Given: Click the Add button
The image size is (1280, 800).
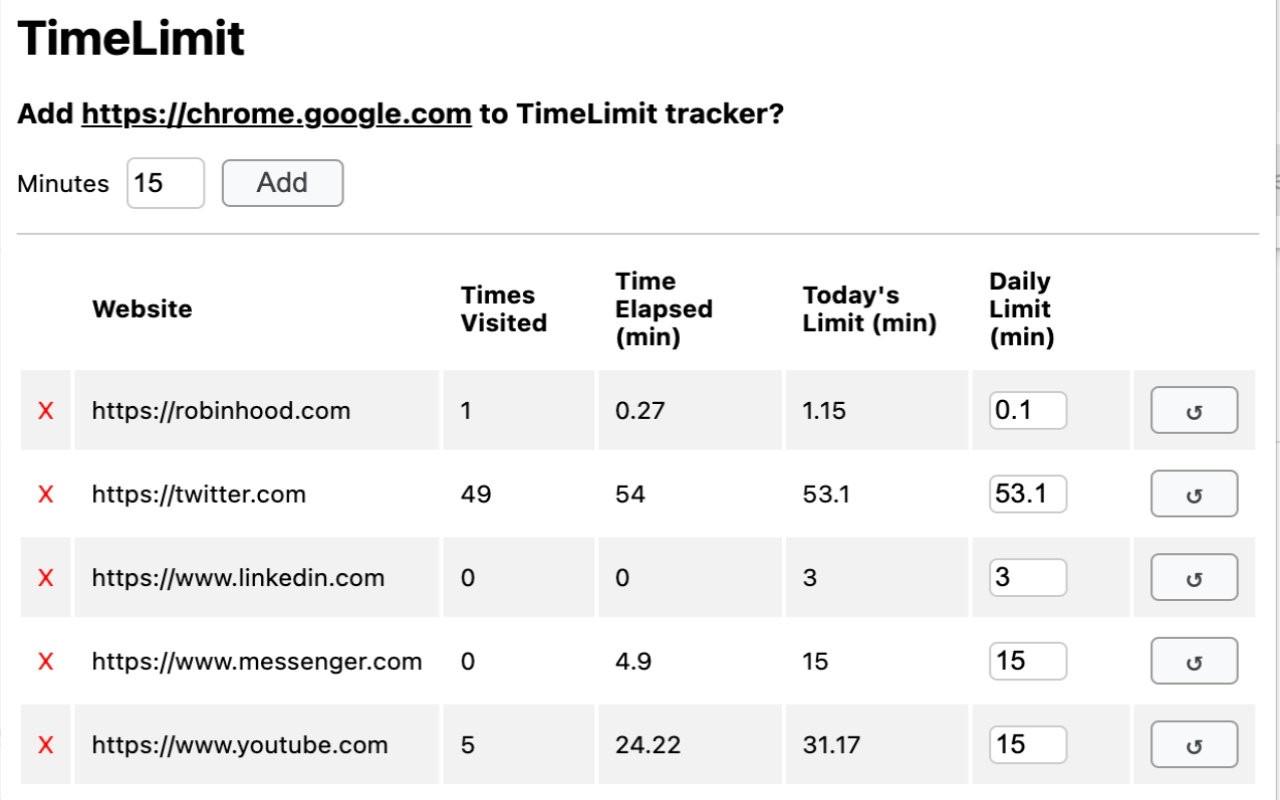Looking at the screenshot, I should point(283,183).
